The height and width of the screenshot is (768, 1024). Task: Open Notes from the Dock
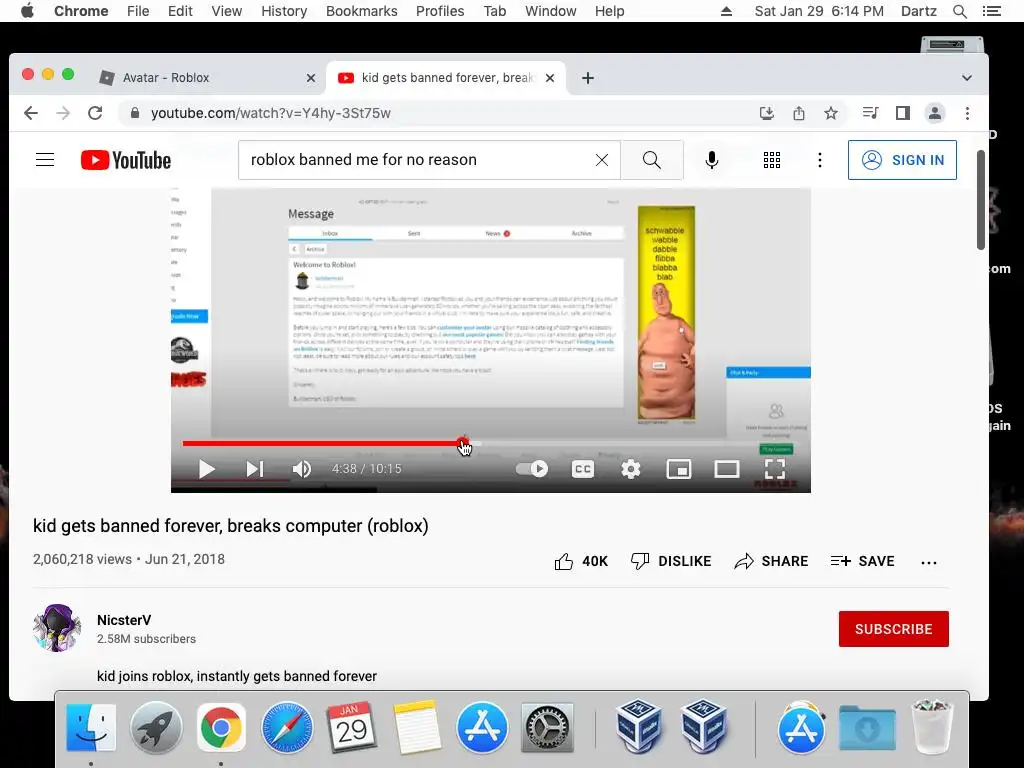[417, 727]
